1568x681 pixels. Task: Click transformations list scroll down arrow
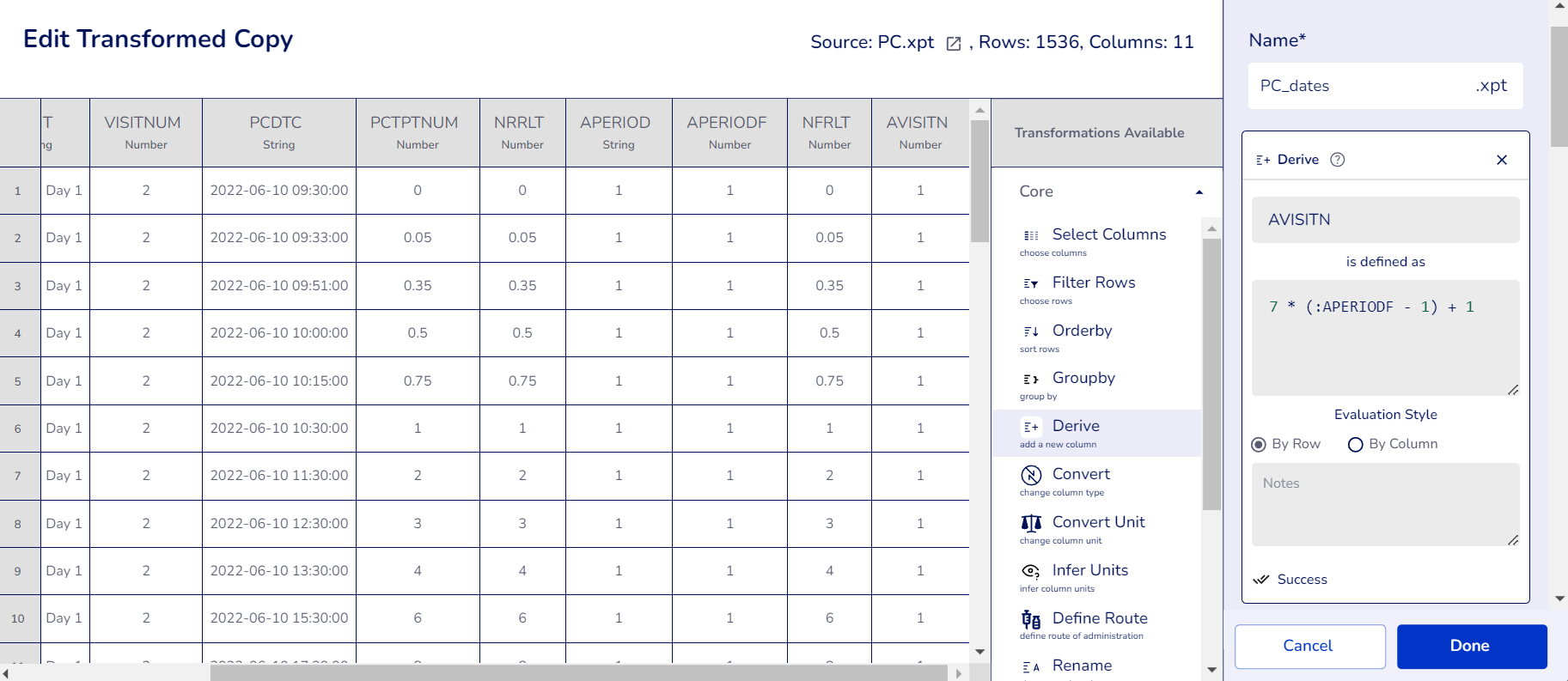click(1211, 670)
